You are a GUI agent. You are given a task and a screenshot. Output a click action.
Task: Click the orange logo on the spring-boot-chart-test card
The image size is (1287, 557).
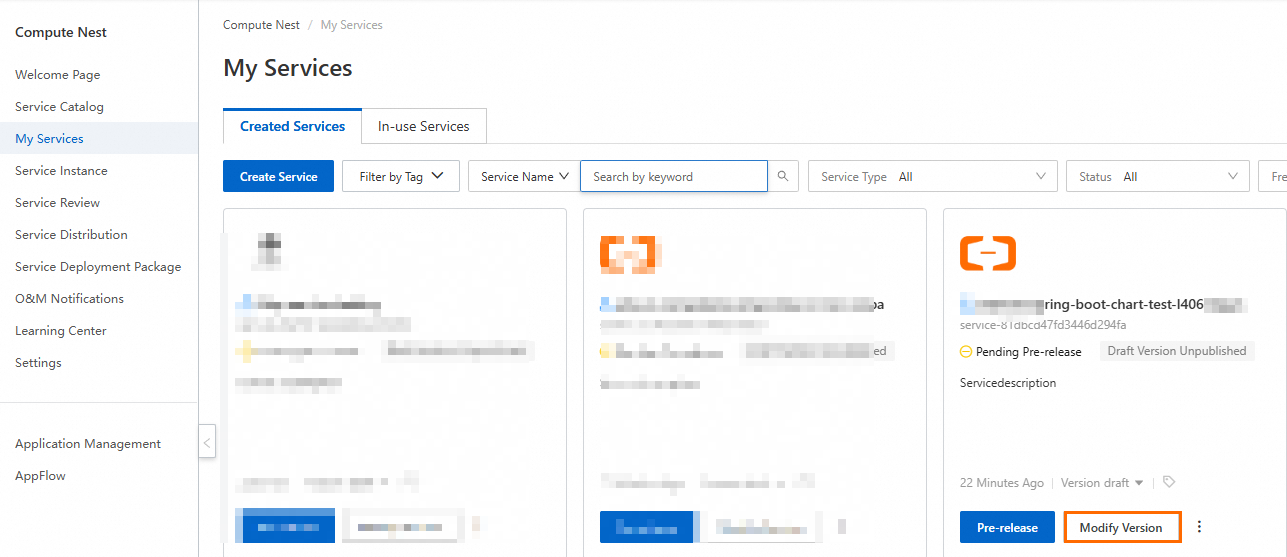[987, 253]
